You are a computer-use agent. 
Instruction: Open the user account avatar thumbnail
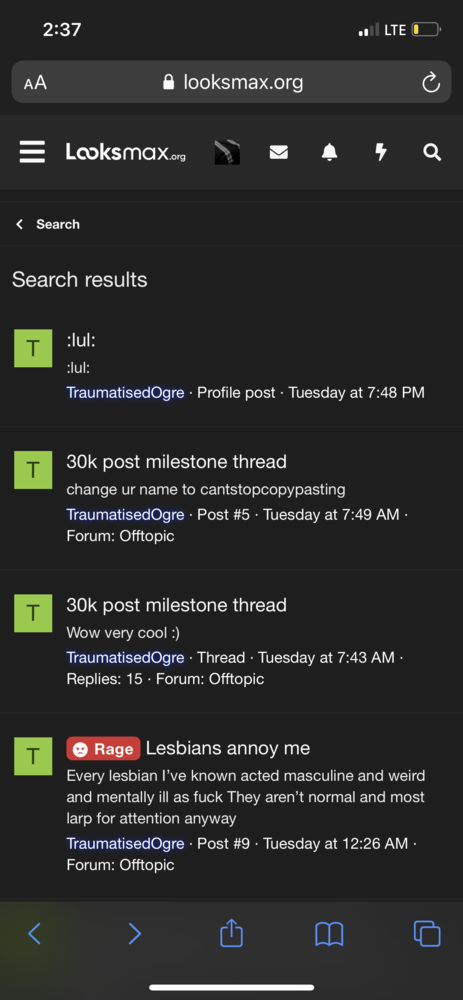tap(227, 152)
